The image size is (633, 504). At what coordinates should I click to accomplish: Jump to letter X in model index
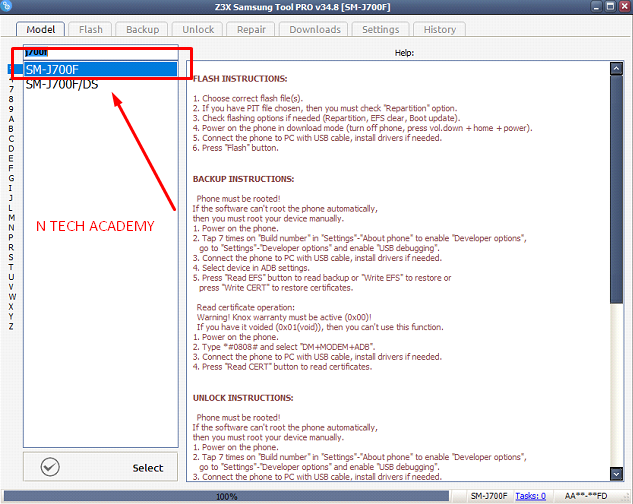point(11,307)
